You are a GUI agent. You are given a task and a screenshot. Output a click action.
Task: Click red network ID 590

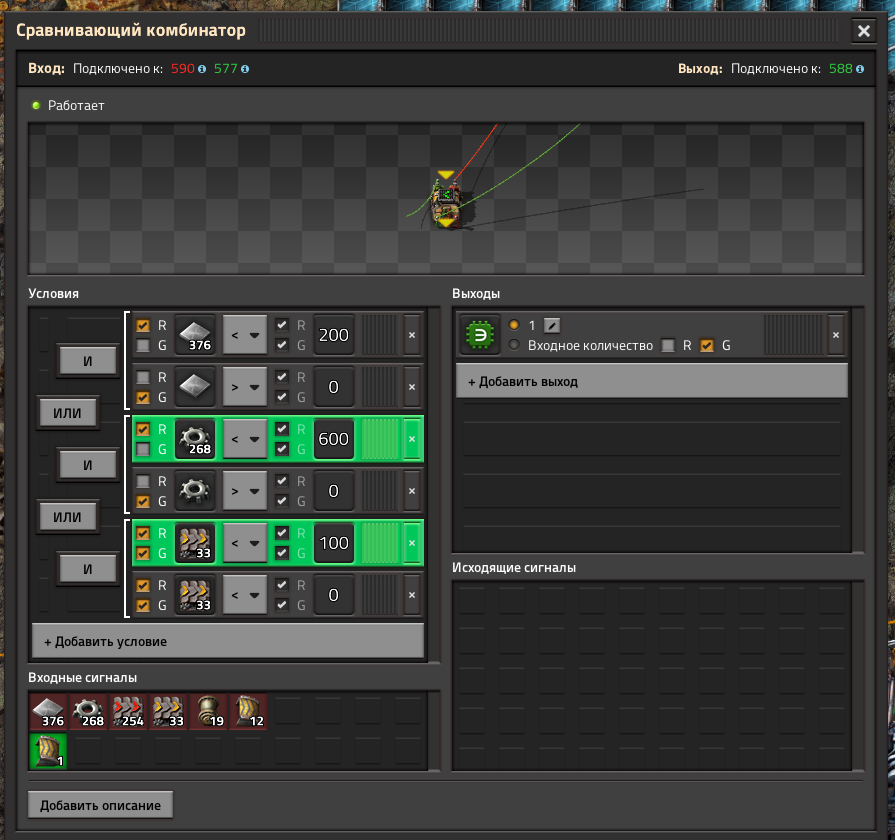coord(183,69)
